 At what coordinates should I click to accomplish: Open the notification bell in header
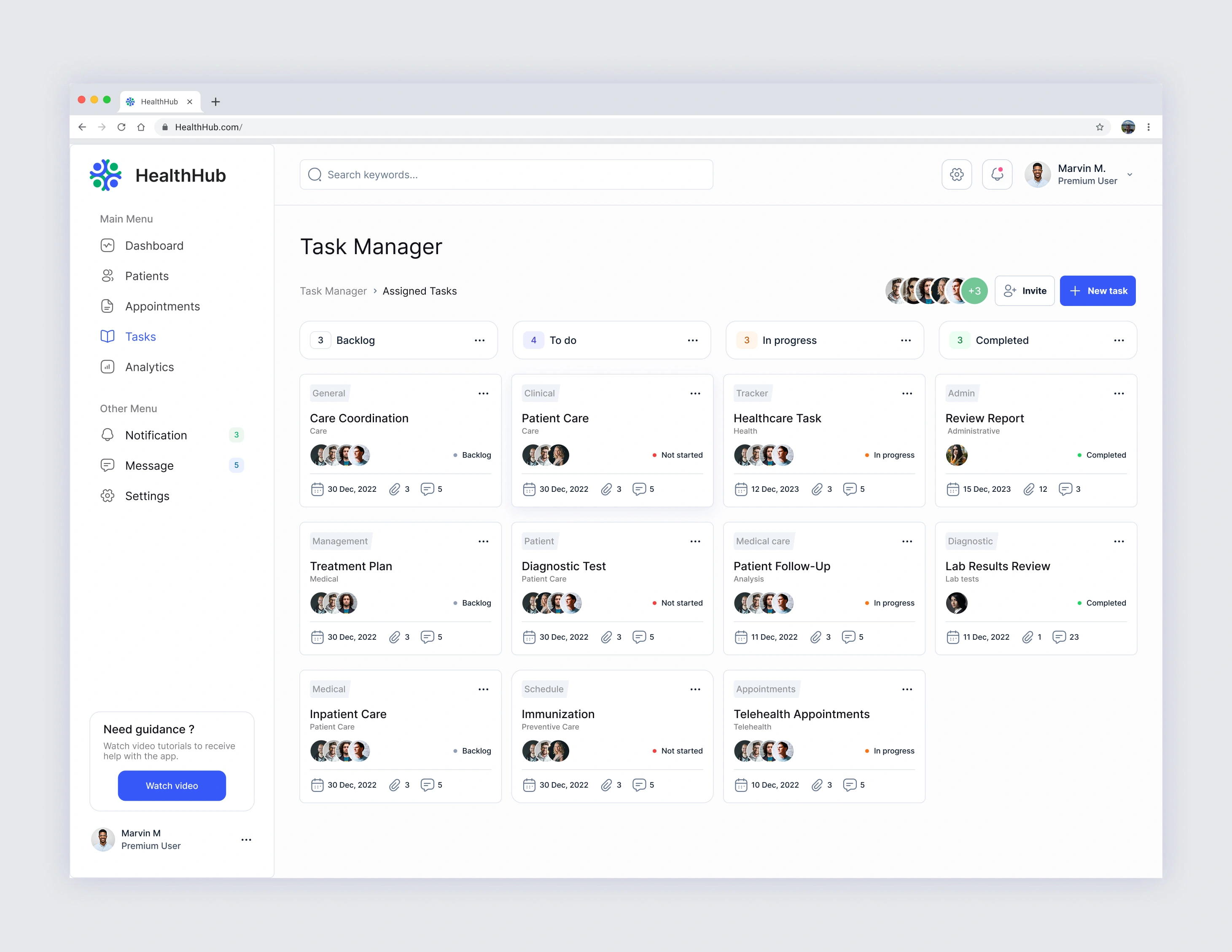coord(997,175)
